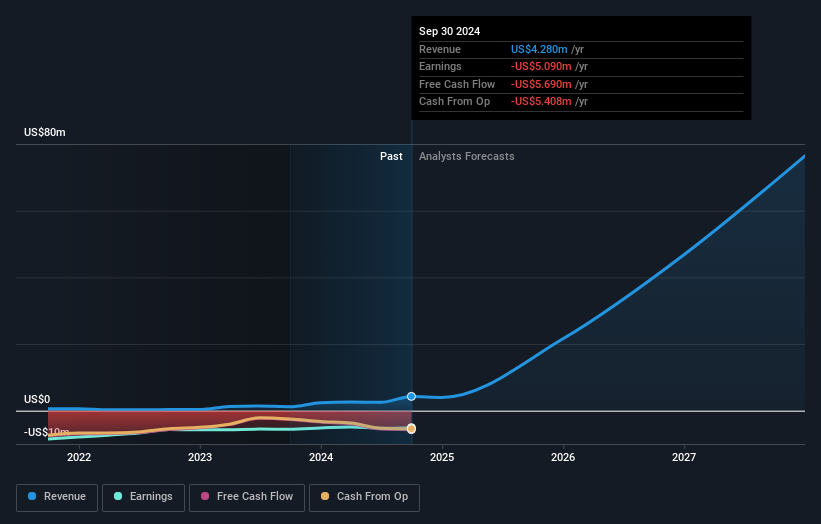Click the -US$5.408m cash from op value
The height and width of the screenshot is (524, 821).
[541, 102]
